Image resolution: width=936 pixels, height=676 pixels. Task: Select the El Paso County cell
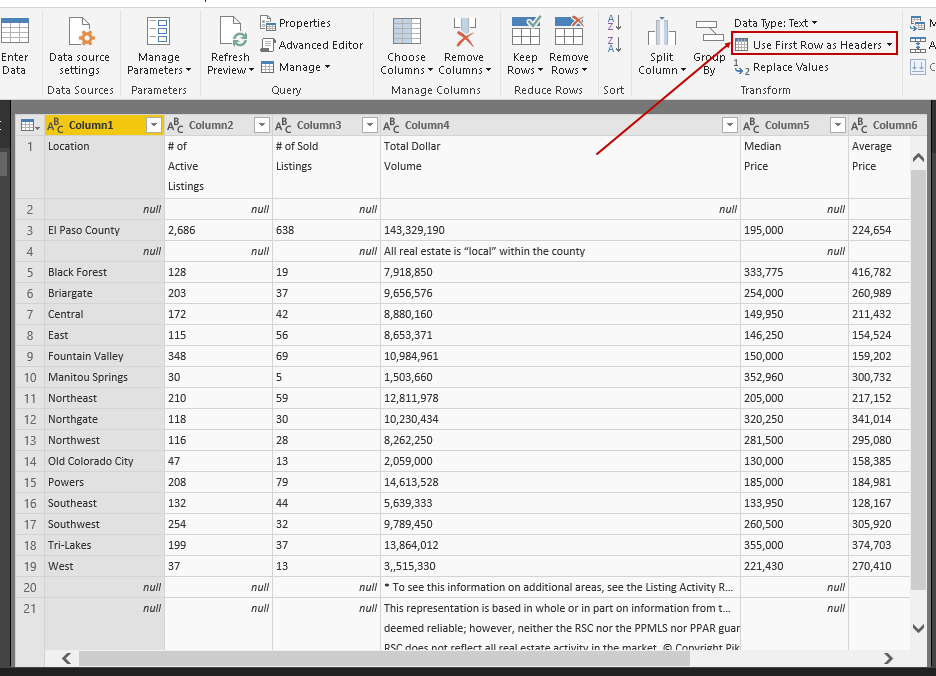(x=84, y=230)
